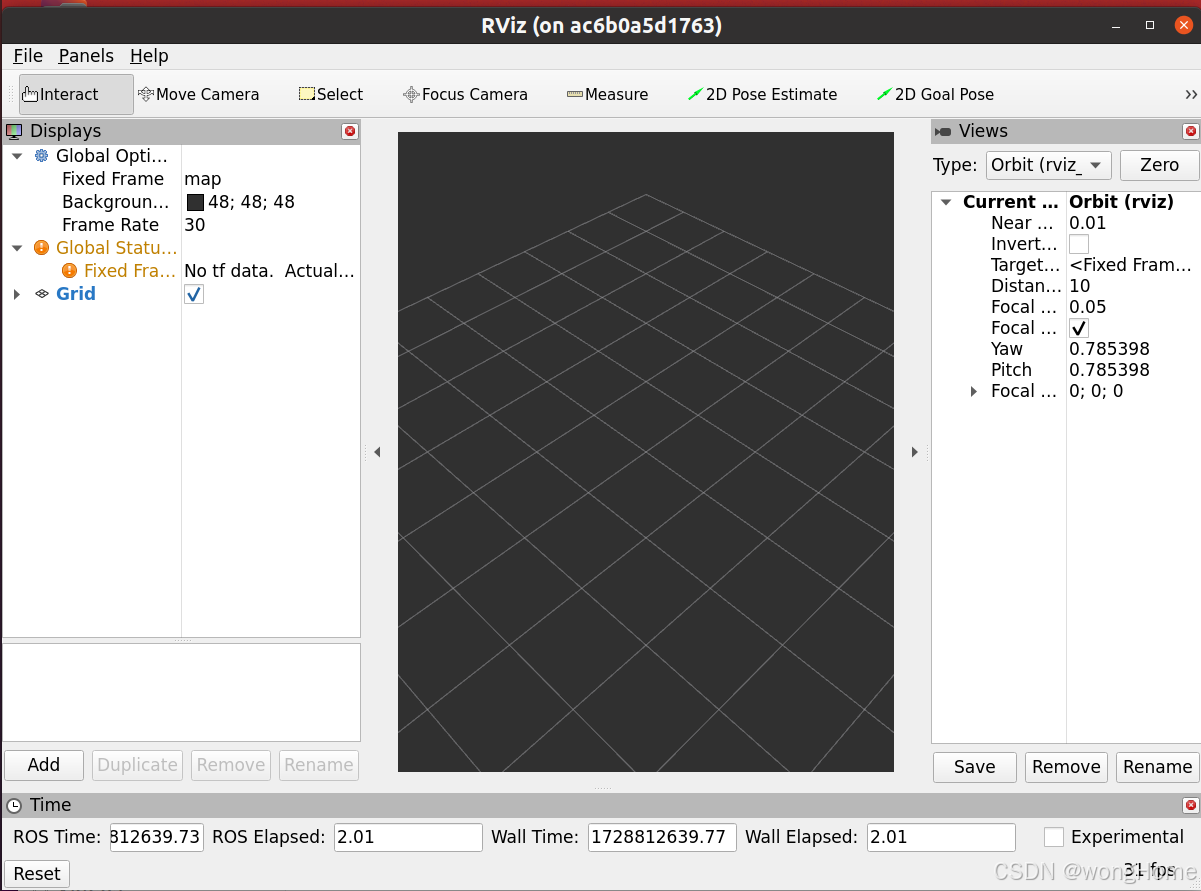Show more toolbar tools via chevron
The image size is (1201, 891).
[1191, 94]
